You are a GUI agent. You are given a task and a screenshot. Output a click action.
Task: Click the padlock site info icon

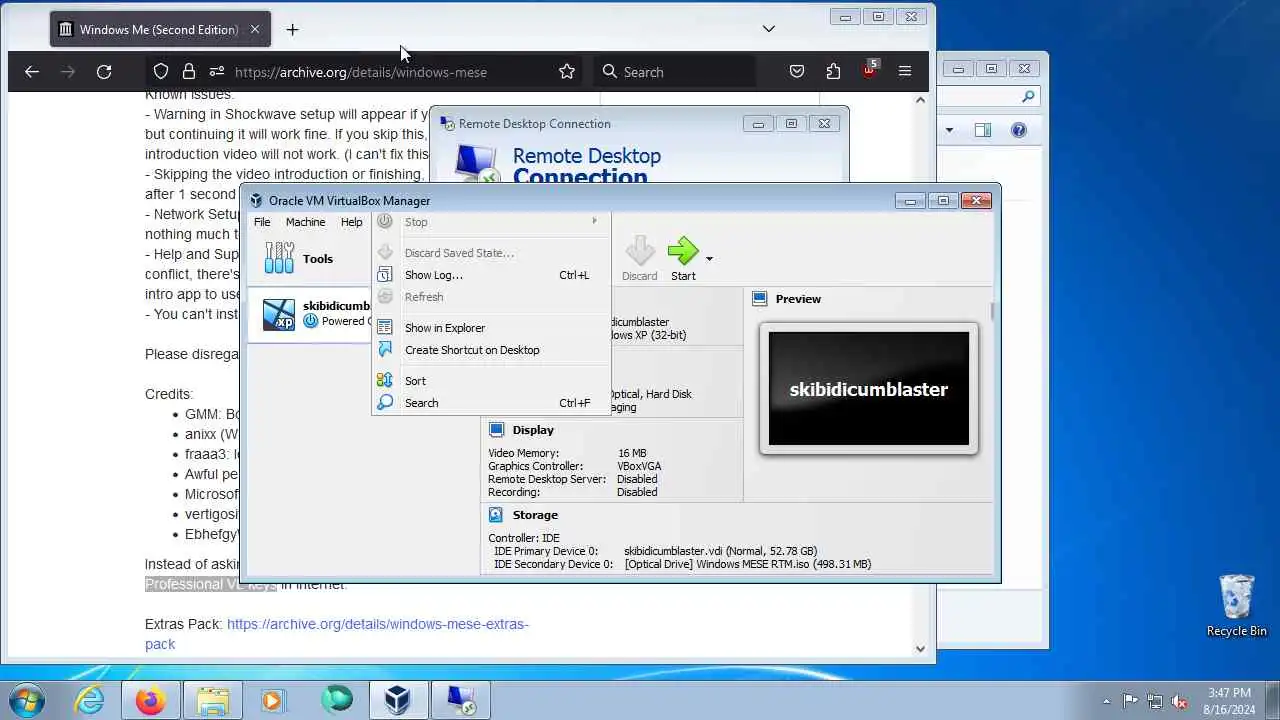189,72
